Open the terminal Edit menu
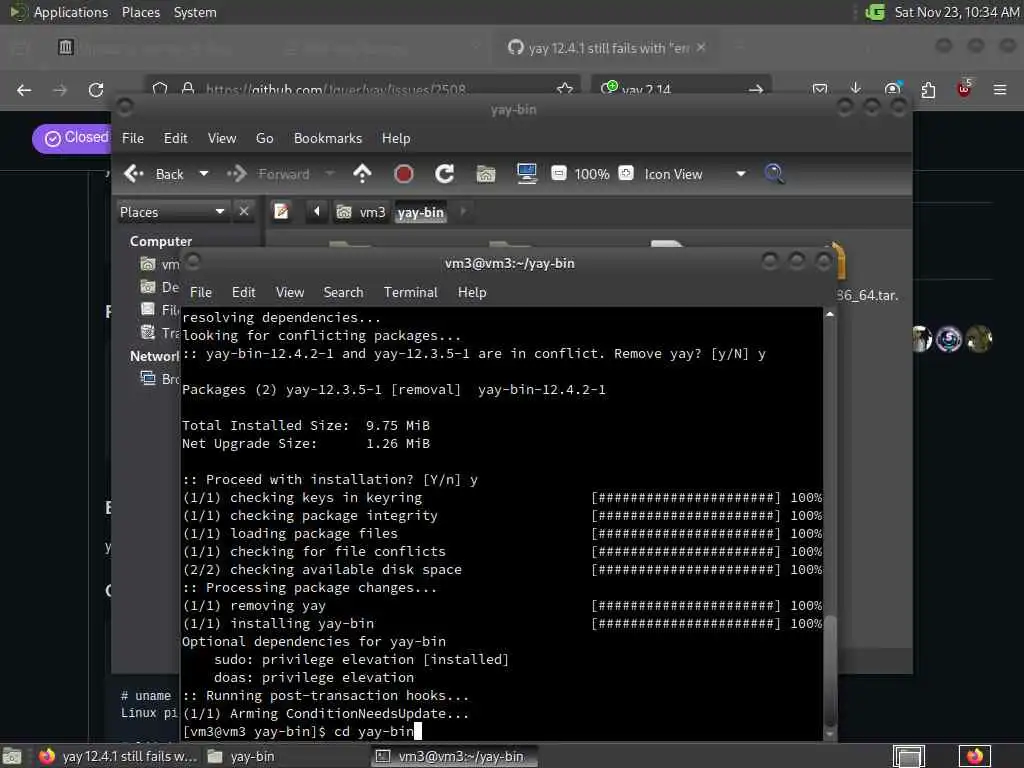This screenshot has width=1024, height=768. click(244, 293)
